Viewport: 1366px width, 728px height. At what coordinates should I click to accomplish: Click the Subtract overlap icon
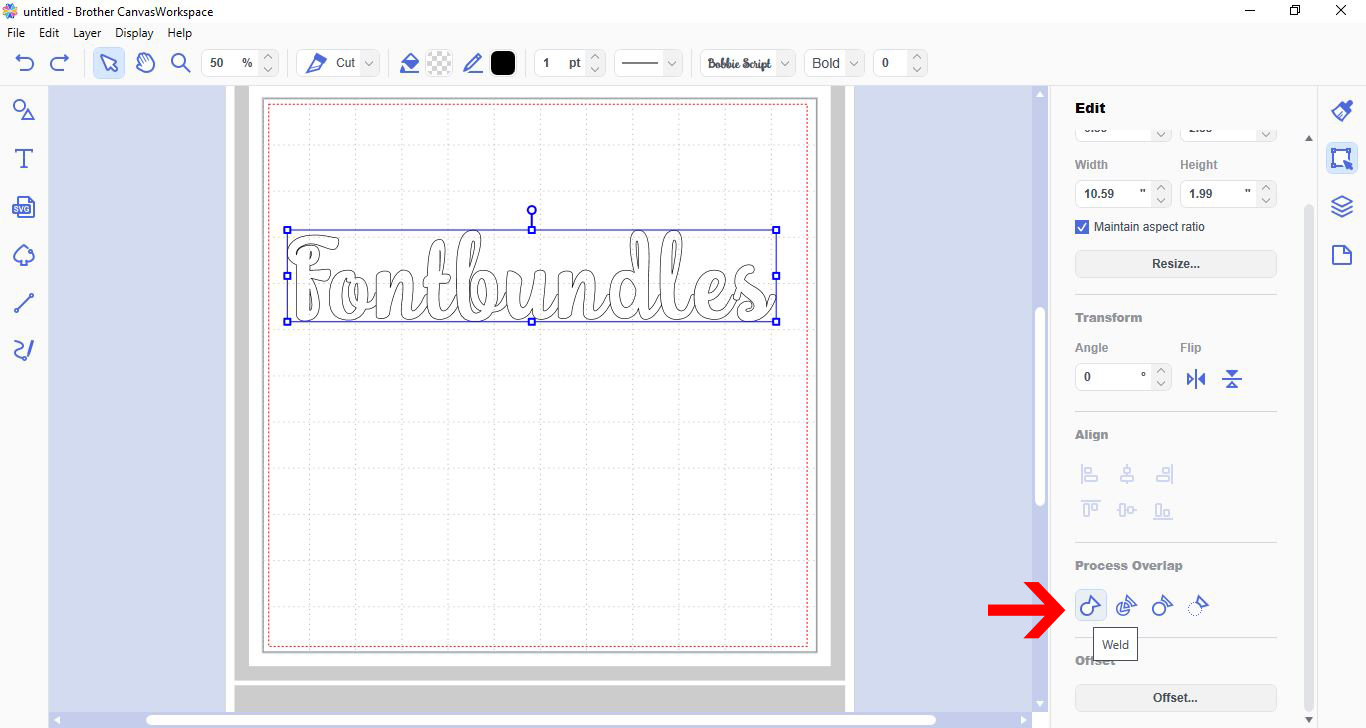point(1162,605)
